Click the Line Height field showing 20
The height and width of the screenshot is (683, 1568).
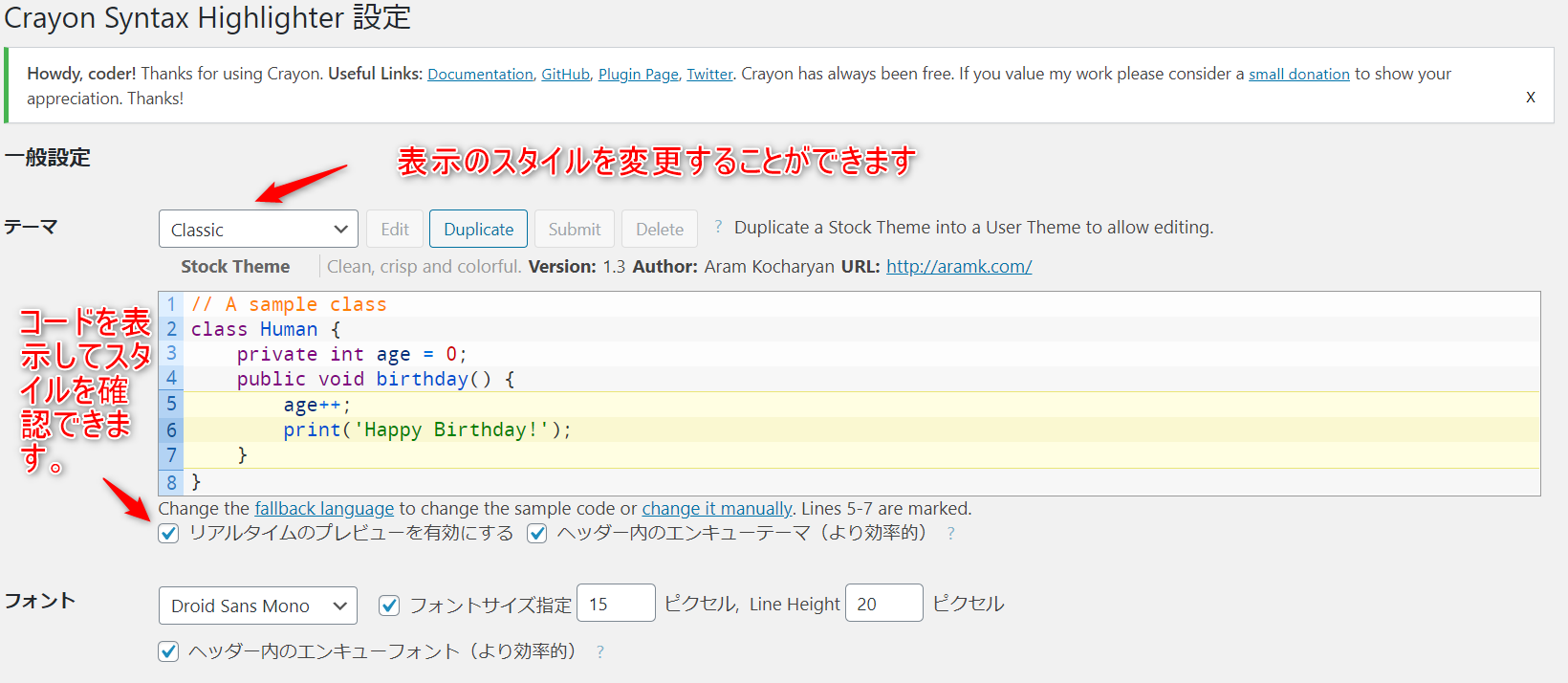coord(883,604)
